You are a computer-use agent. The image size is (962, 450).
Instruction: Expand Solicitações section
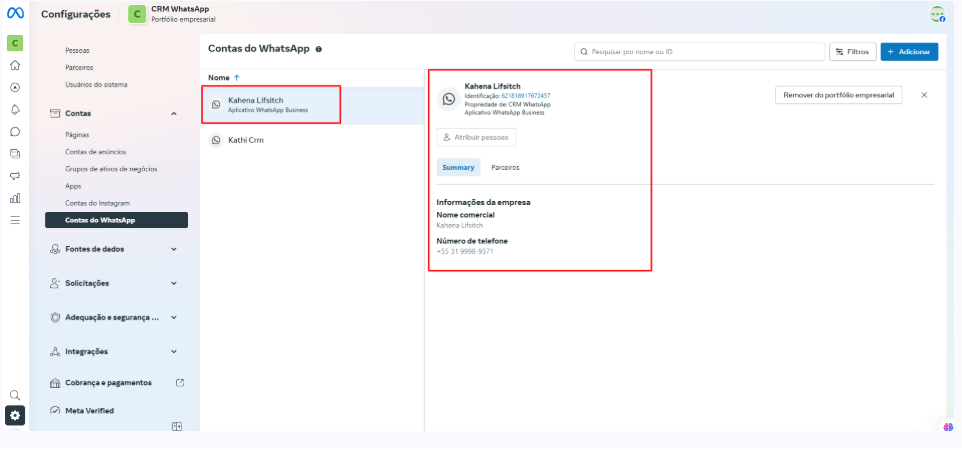174,284
